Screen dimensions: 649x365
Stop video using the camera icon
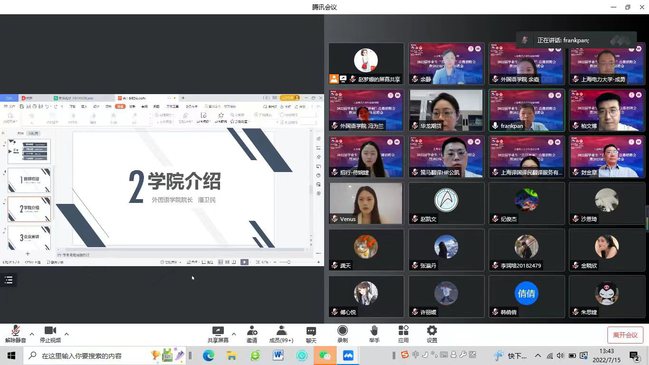pyautogui.click(x=50, y=334)
